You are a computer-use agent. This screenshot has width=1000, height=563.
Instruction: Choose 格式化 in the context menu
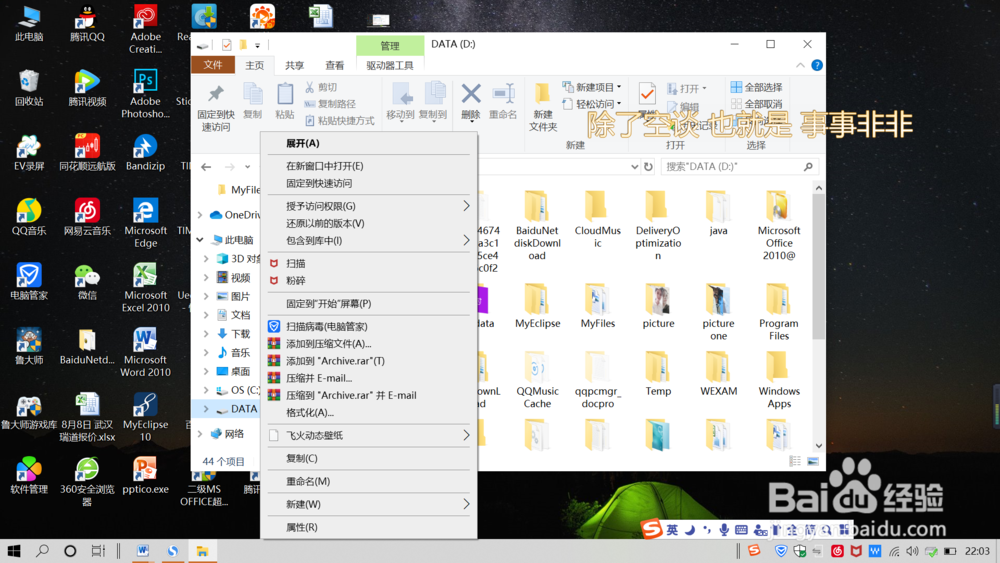pyautogui.click(x=369, y=413)
